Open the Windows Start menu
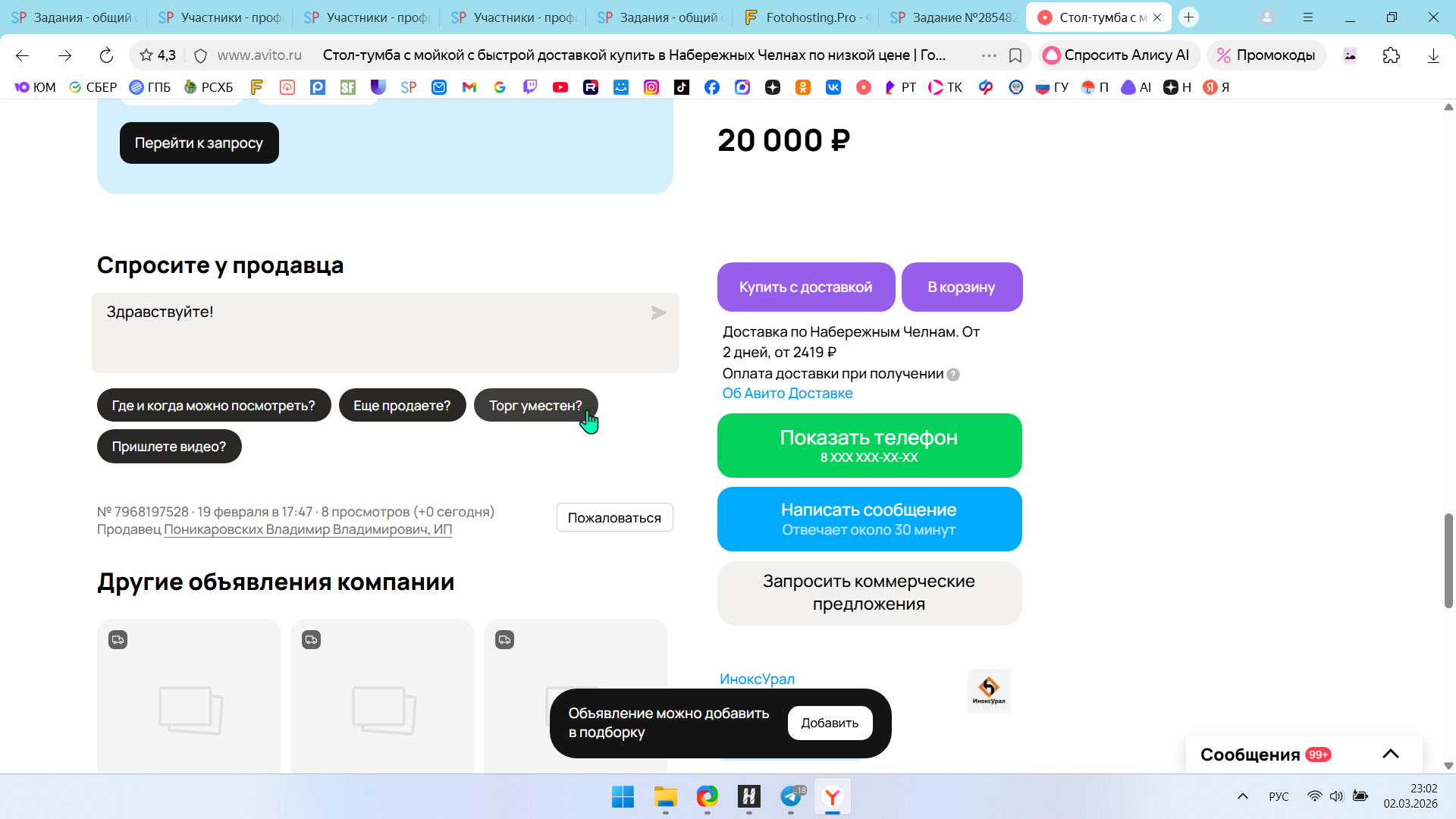The image size is (1456, 819). click(x=623, y=796)
